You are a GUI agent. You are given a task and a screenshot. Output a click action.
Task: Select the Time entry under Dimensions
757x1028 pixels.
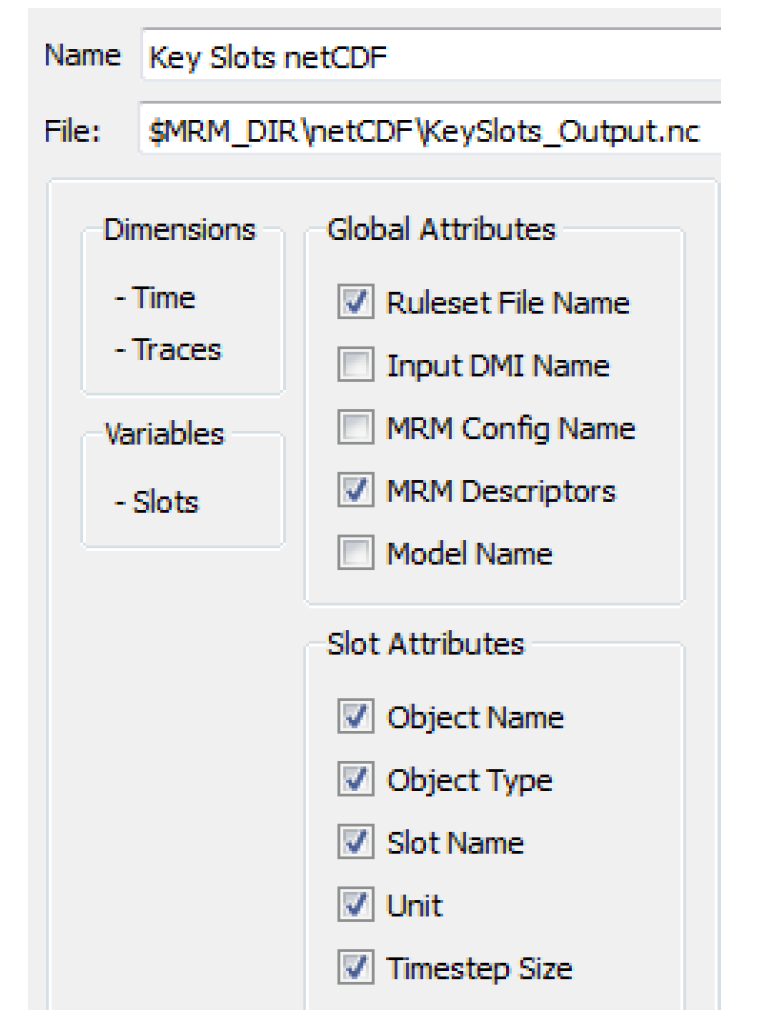pos(155,298)
